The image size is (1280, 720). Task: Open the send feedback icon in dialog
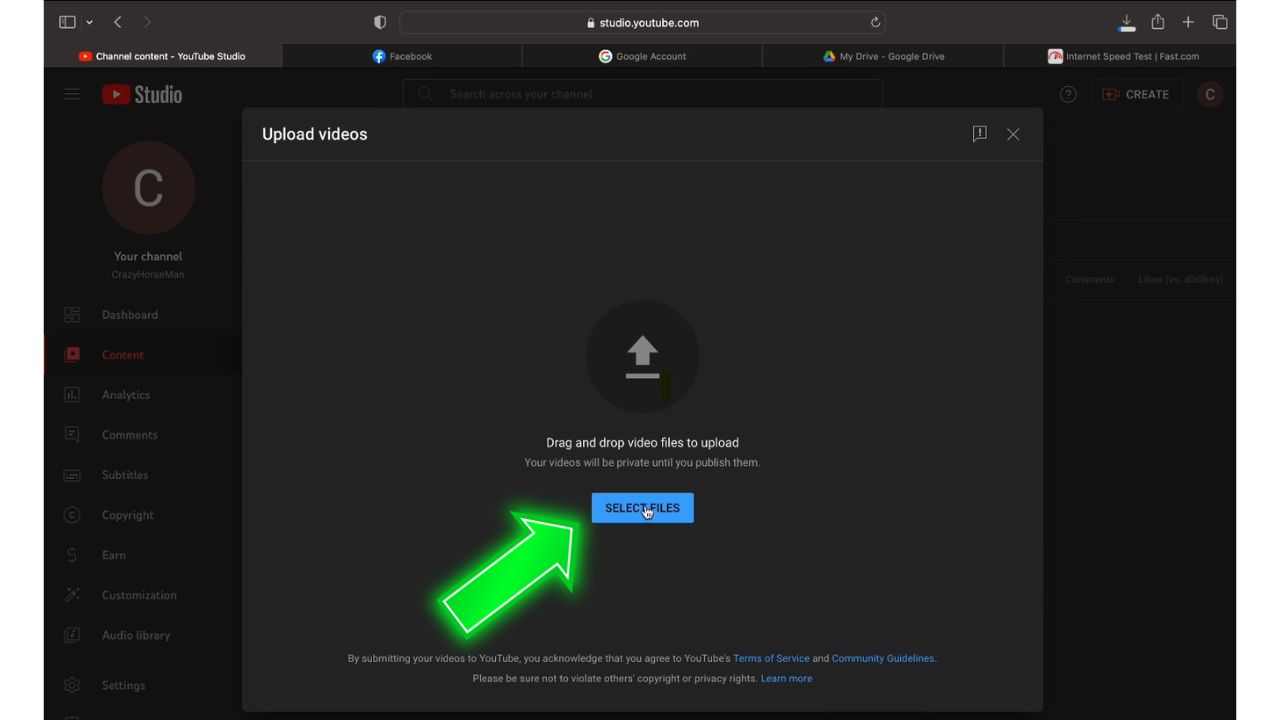[980, 134]
